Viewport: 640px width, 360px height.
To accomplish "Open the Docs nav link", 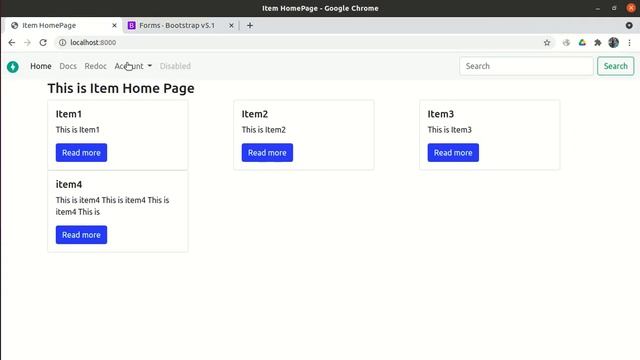I will (x=68, y=66).
